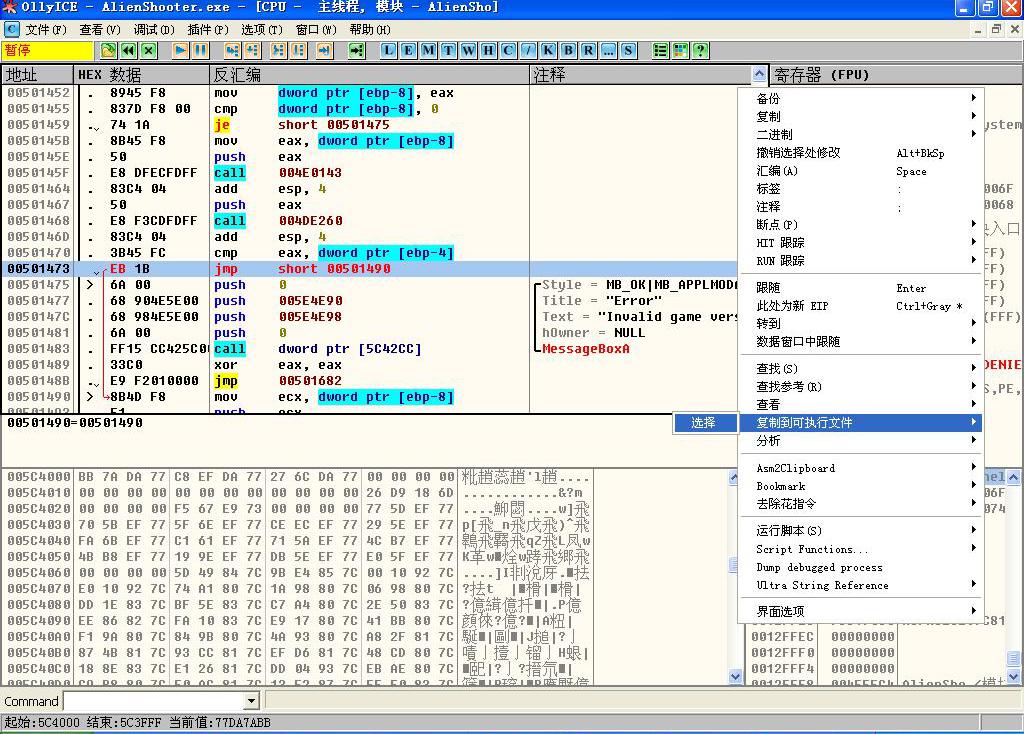Click the Execute till return icon
The height and width of the screenshot is (734, 1024).
click(x=324, y=50)
